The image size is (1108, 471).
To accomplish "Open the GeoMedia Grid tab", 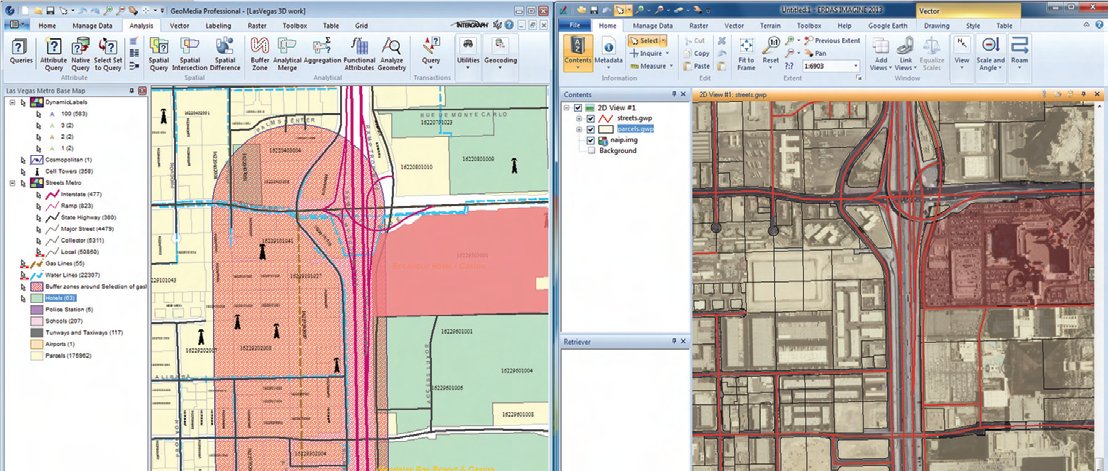I will coord(361,25).
